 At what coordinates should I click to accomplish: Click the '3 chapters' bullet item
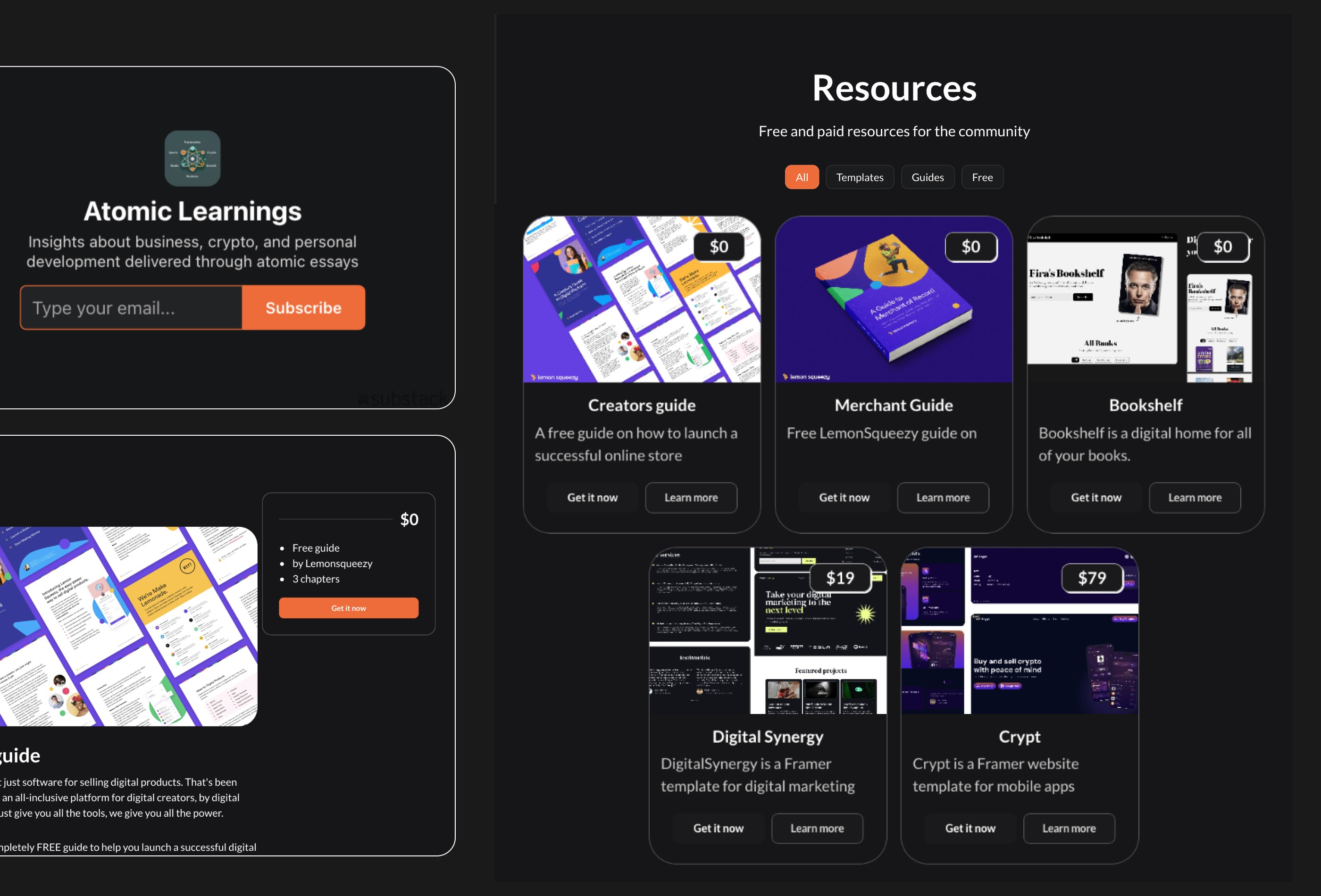pyautogui.click(x=316, y=579)
